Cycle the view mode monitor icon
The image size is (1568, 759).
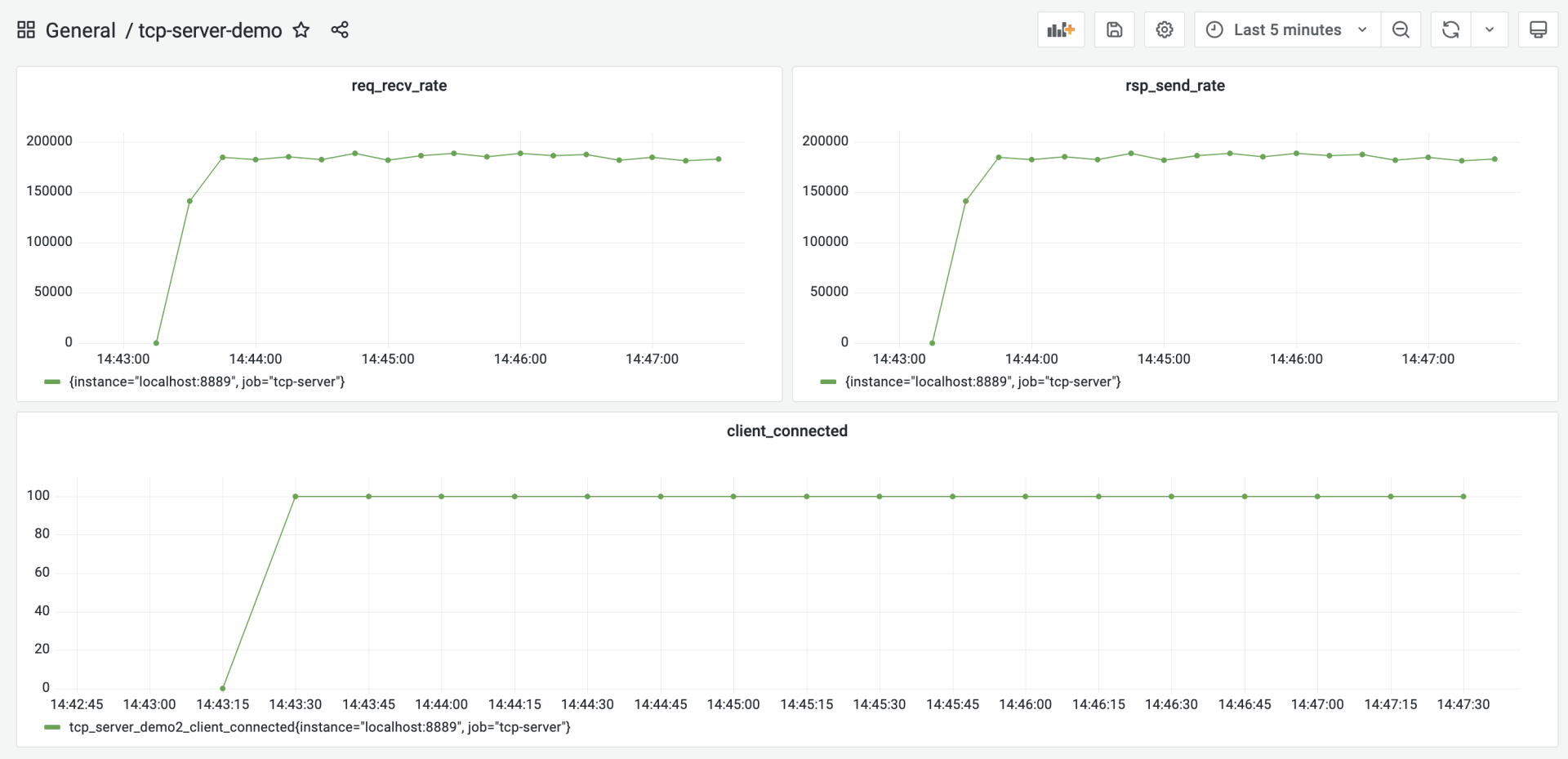[1538, 30]
